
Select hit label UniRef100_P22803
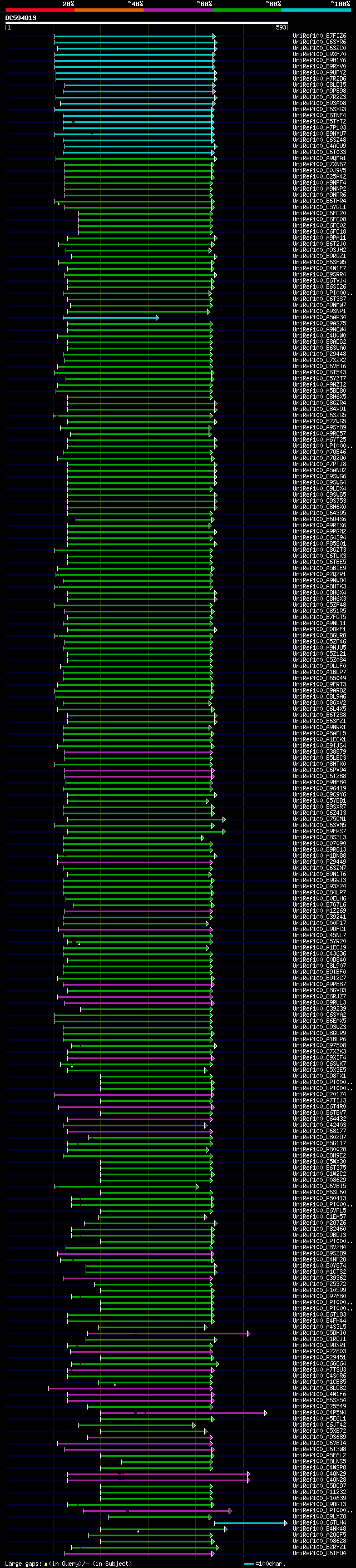[x=319, y=1351]
